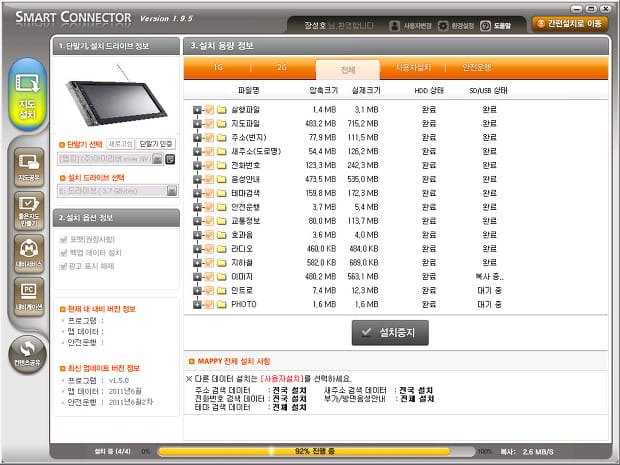This screenshot has height=465, width=620.
Task: Open the 지도공유 sidebar icon
Action: coord(27,165)
